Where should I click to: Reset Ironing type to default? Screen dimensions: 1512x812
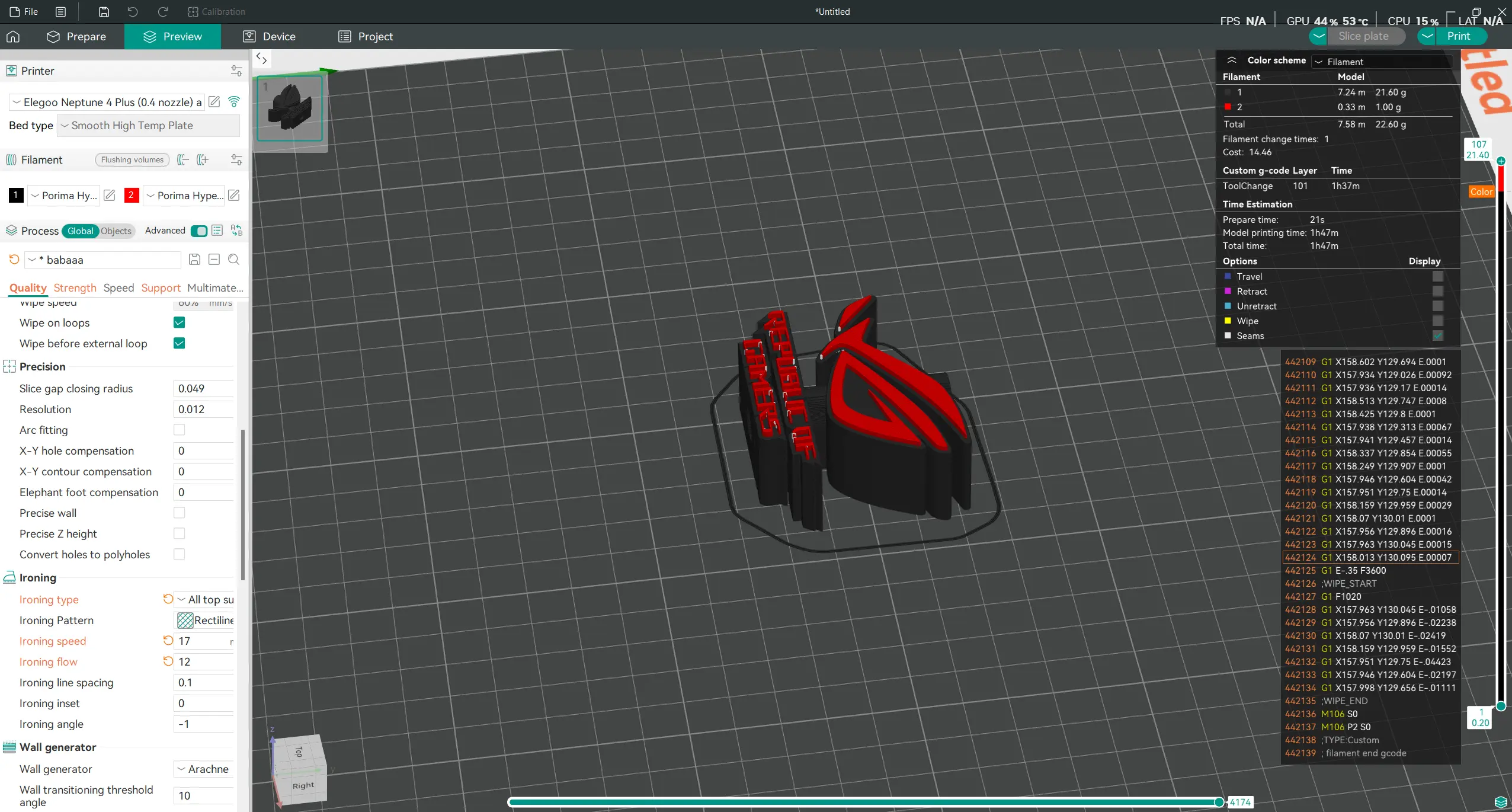coord(168,599)
